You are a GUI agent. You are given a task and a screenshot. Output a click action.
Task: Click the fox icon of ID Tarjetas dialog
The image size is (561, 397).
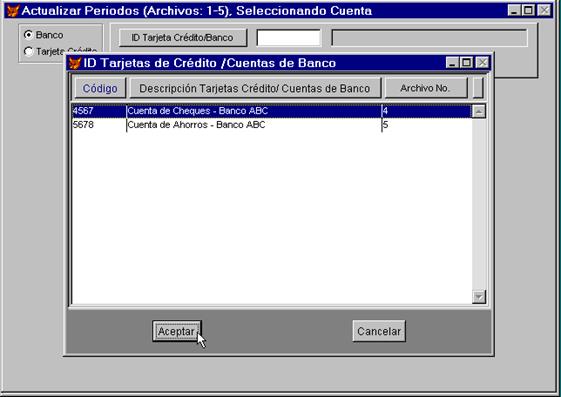click(75, 63)
